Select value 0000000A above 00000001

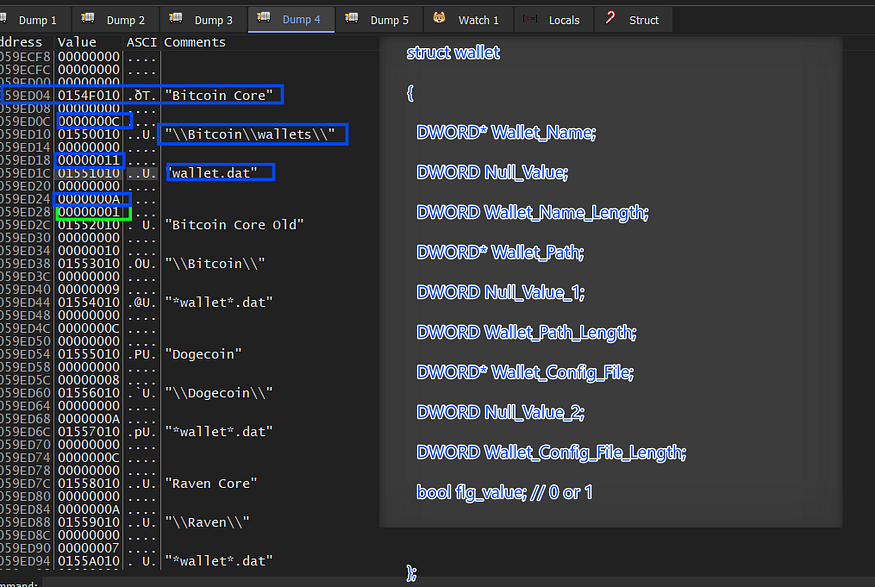tap(89, 199)
